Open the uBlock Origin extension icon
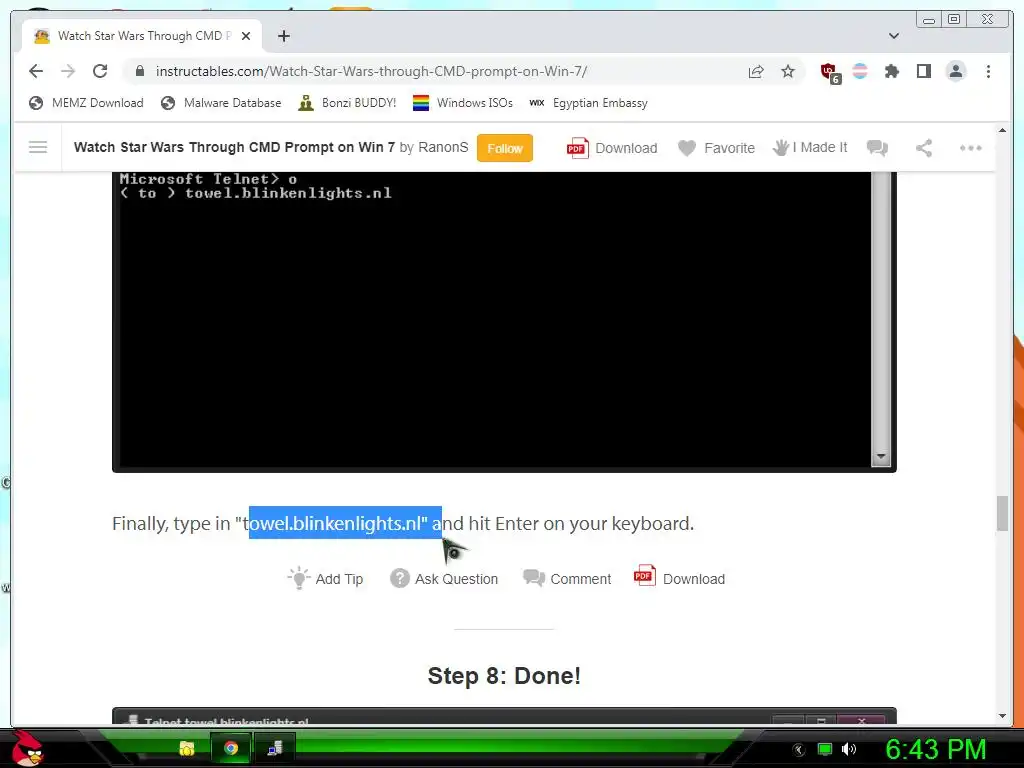1024x768 pixels. (x=829, y=72)
